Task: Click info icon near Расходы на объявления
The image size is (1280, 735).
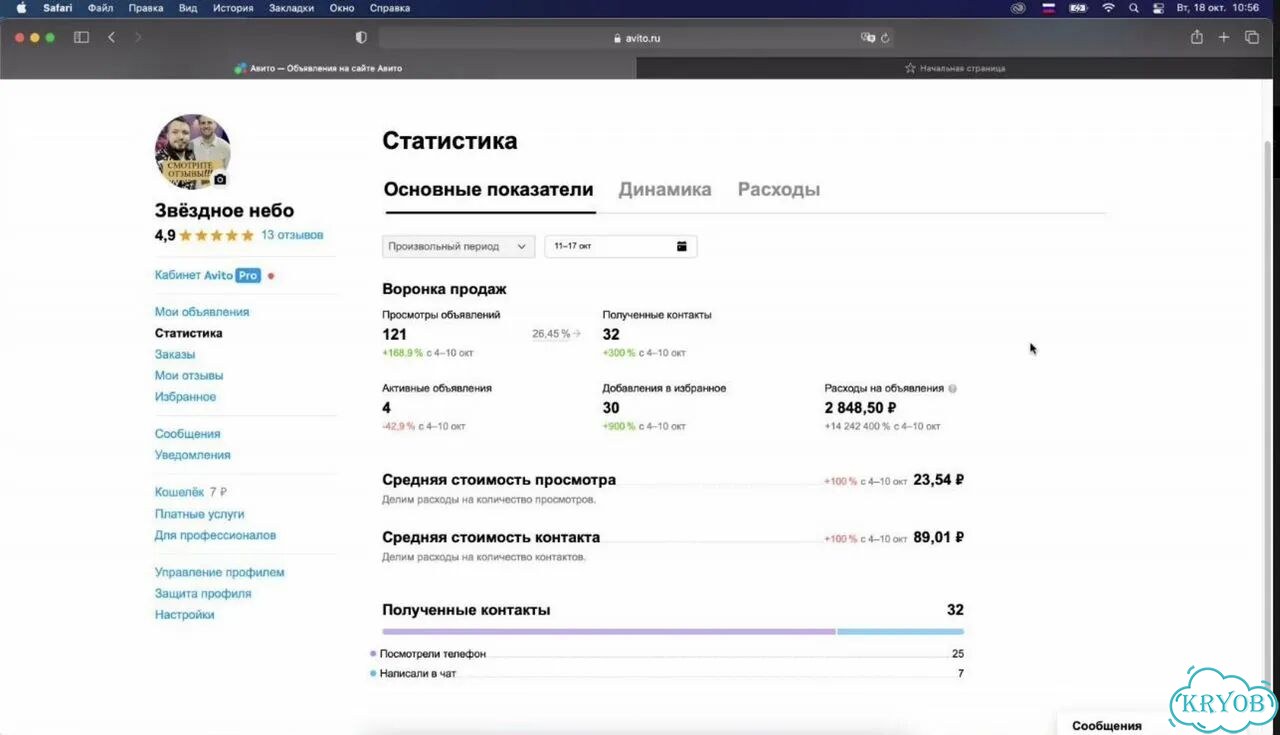Action: point(952,388)
